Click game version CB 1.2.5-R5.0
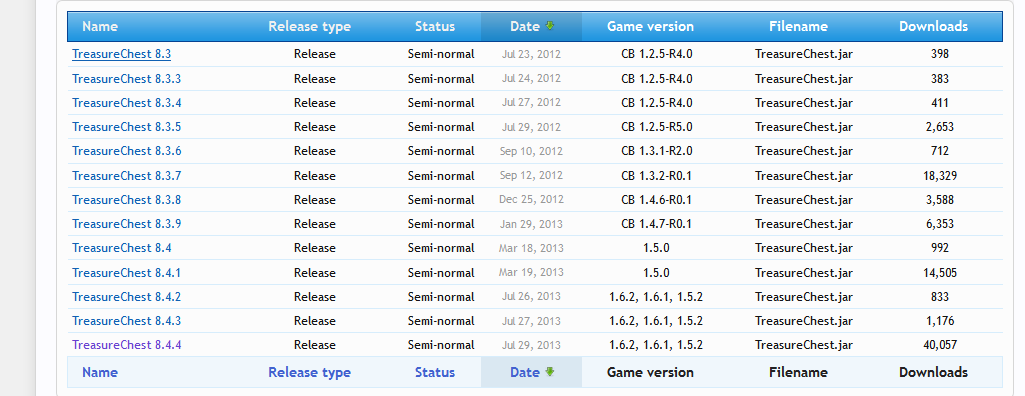This screenshot has width=1025, height=396. [x=656, y=127]
